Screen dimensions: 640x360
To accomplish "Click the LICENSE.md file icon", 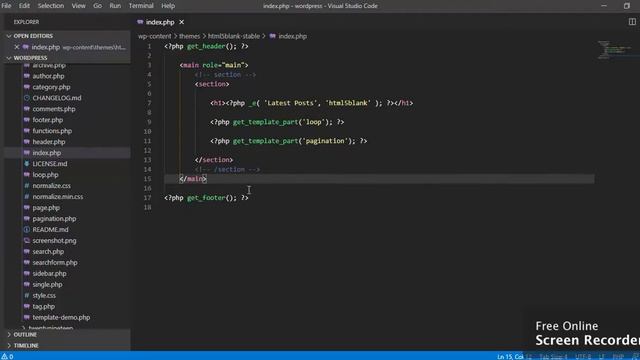I will 27,164.
